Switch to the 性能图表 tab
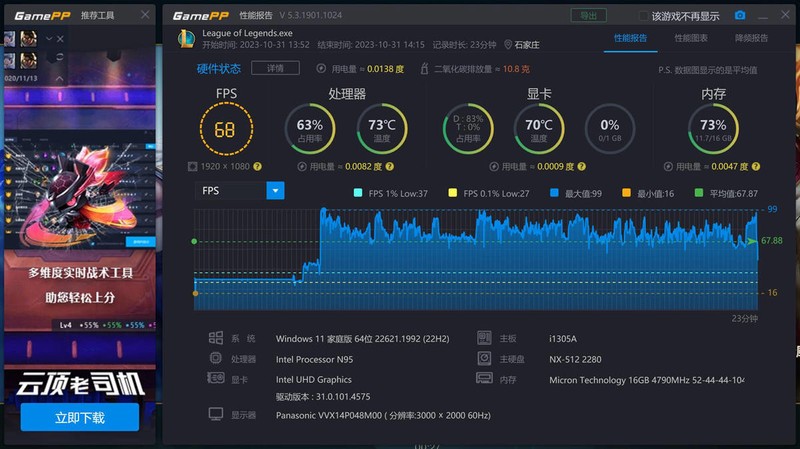The height and width of the screenshot is (449, 800). pos(691,38)
